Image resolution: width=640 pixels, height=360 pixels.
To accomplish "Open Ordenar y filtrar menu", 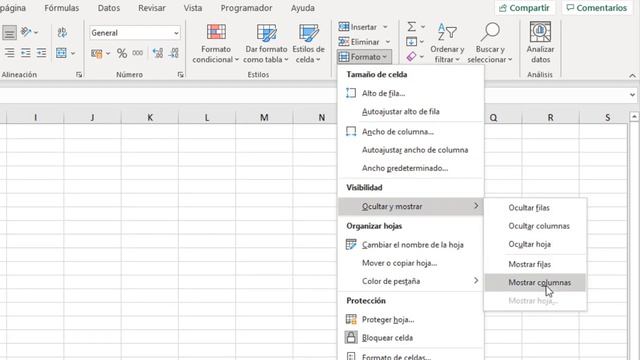I will [447, 43].
